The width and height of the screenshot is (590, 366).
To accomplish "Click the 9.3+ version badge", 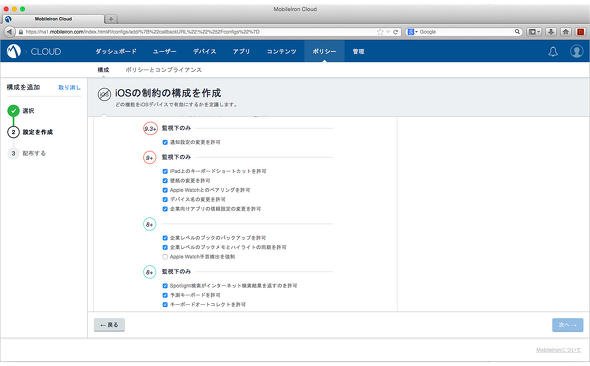I will pyautogui.click(x=150, y=129).
